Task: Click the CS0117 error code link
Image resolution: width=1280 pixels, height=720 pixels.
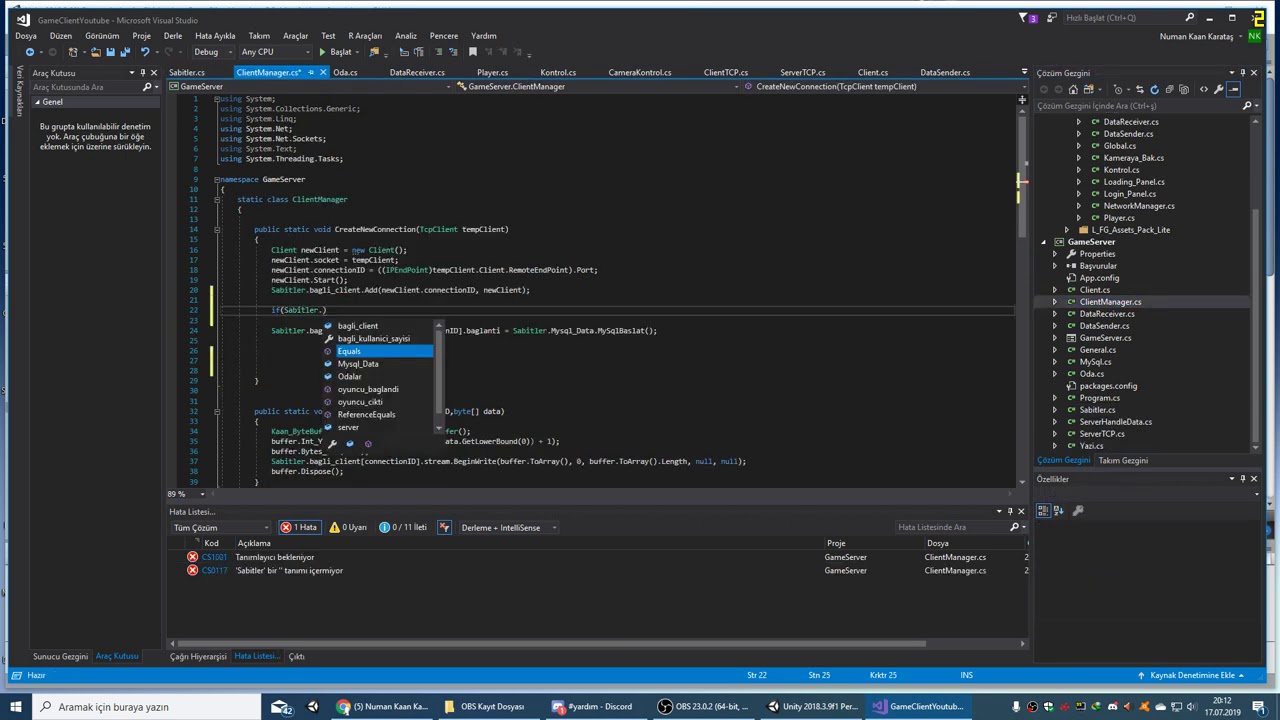Action: [x=214, y=570]
